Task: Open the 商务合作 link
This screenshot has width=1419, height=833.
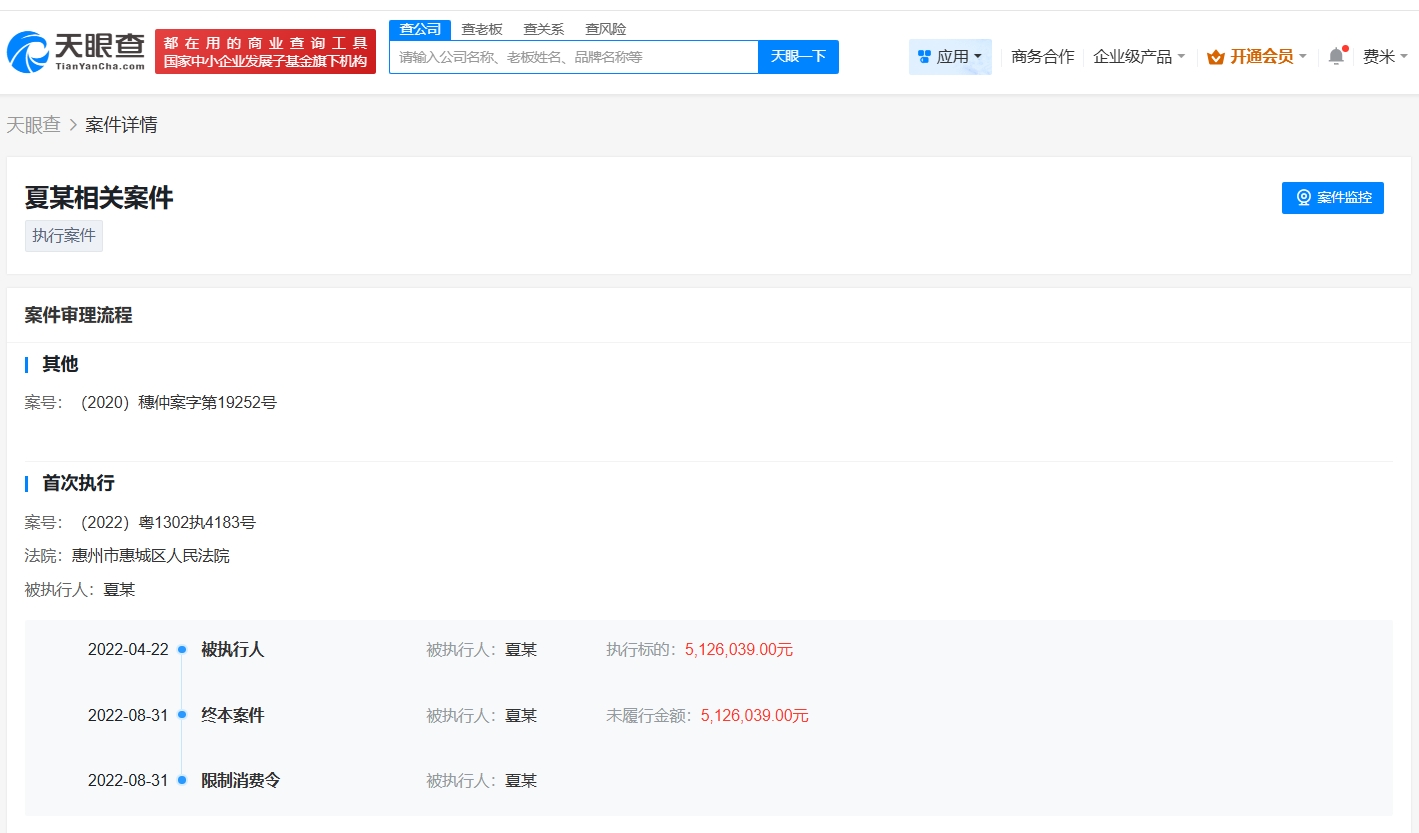Action: pyautogui.click(x=1042, y=57)
